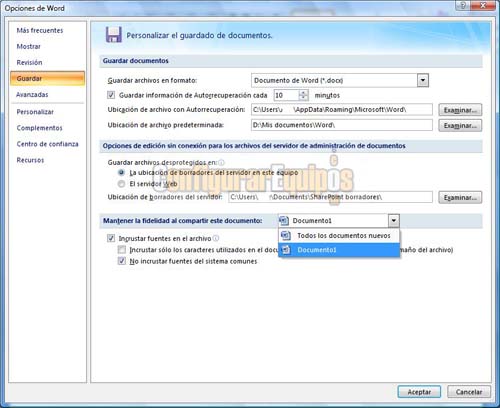This screenshot has width=500, height=408.
Task: Decrease autorecovery minutes with down arrow
Action: (303, 98)
